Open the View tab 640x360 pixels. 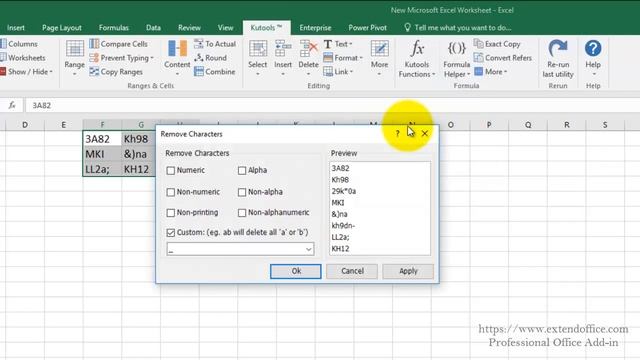(225, 28)
